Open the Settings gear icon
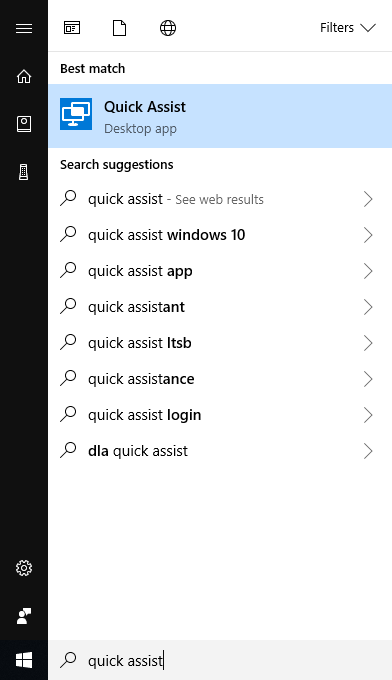 (x=24, y=568)
